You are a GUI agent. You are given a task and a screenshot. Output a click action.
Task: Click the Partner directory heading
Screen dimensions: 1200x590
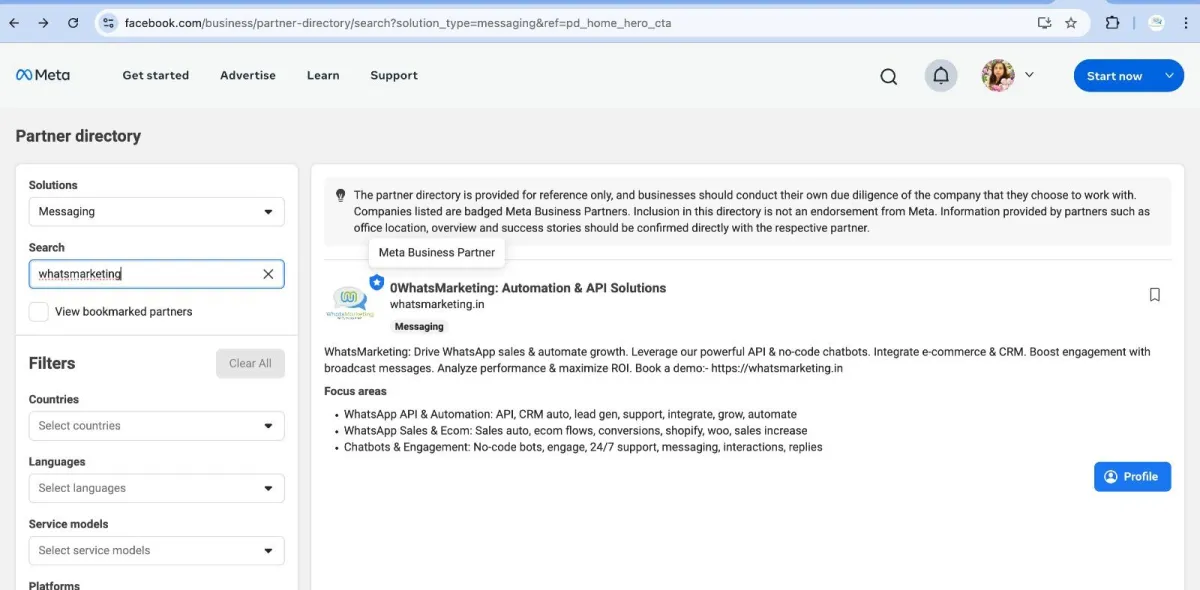click(78, 136)
